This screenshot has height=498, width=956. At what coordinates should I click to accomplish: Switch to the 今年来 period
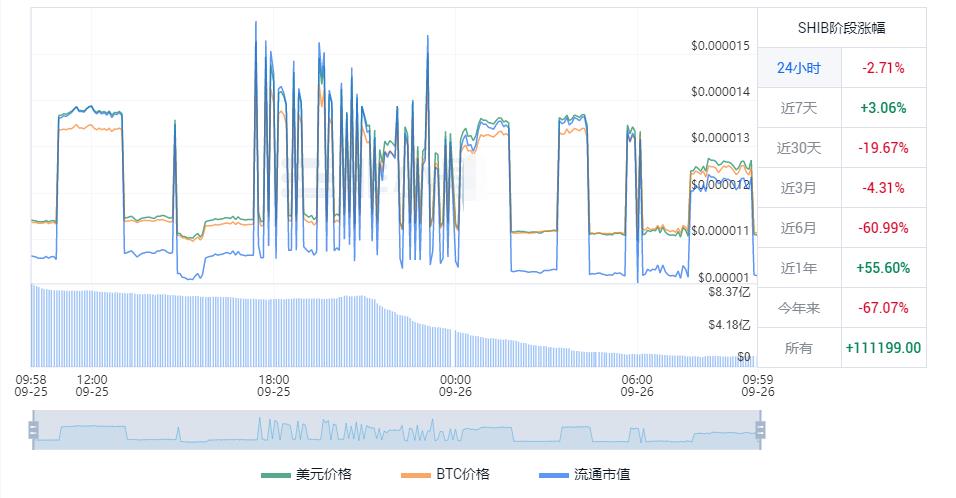[798, 308]
